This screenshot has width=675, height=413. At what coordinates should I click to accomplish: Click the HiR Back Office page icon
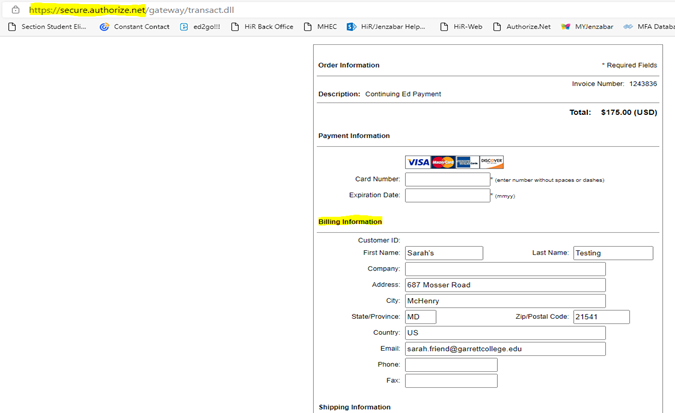pos(235,27)
